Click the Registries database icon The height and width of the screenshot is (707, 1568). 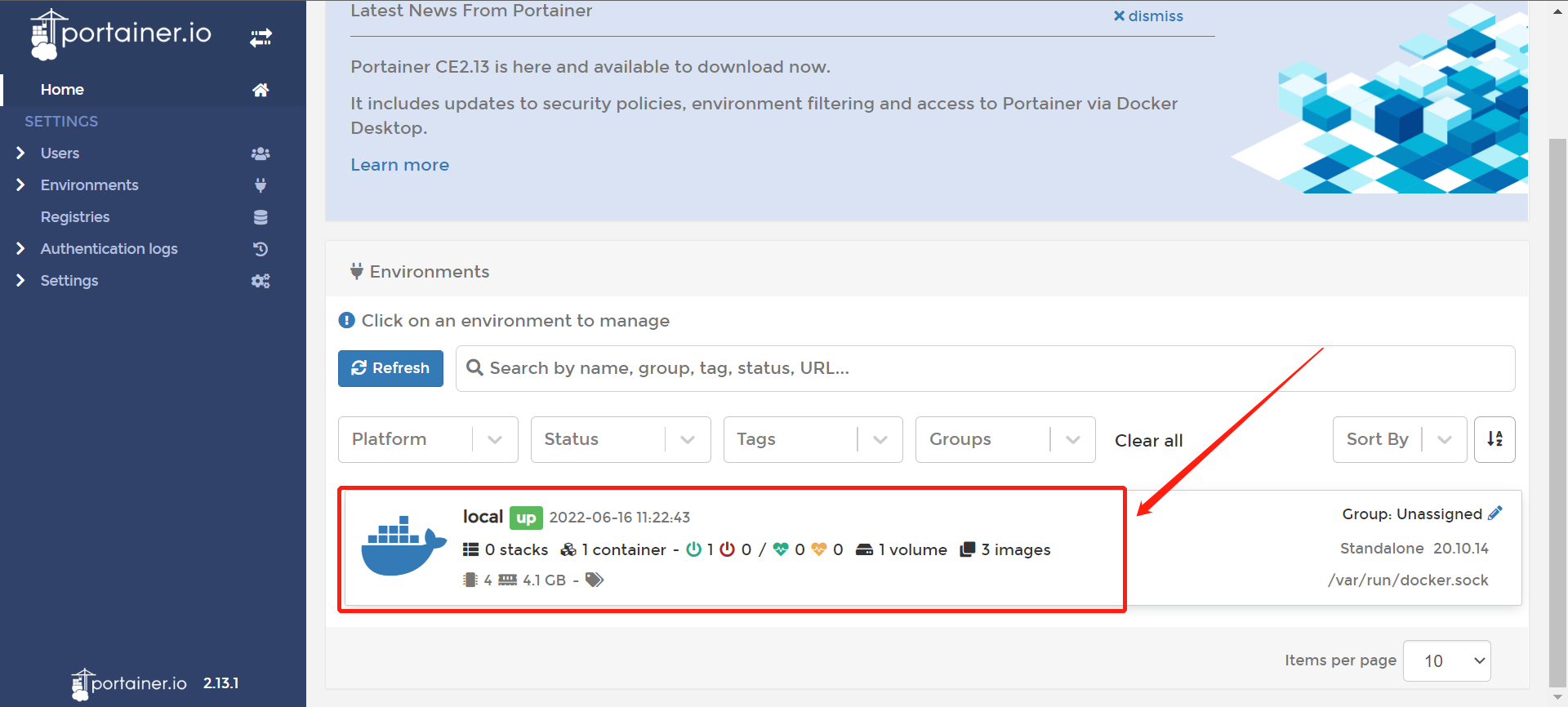click(x=261, y=217)
